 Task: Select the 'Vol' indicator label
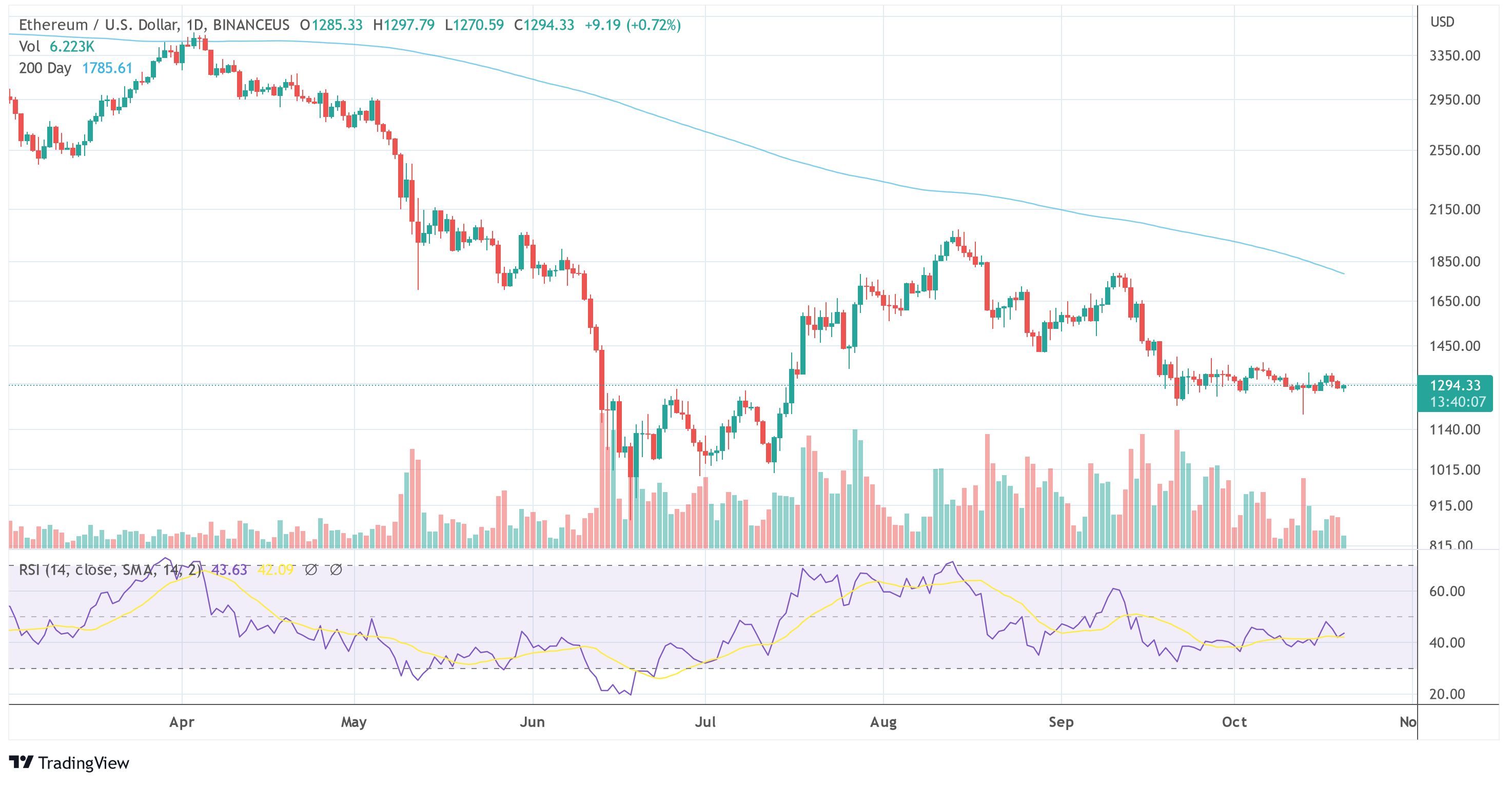(x=29, y=46)
